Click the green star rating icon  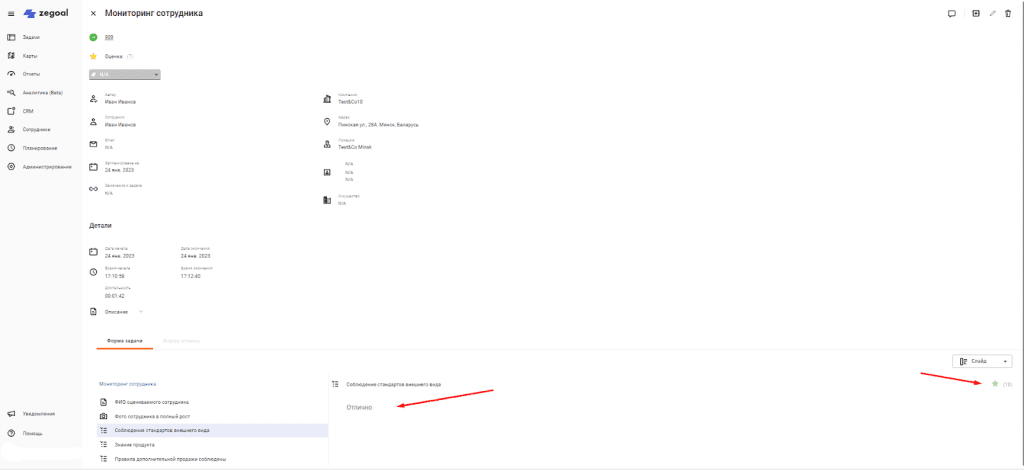coord(994,384)
